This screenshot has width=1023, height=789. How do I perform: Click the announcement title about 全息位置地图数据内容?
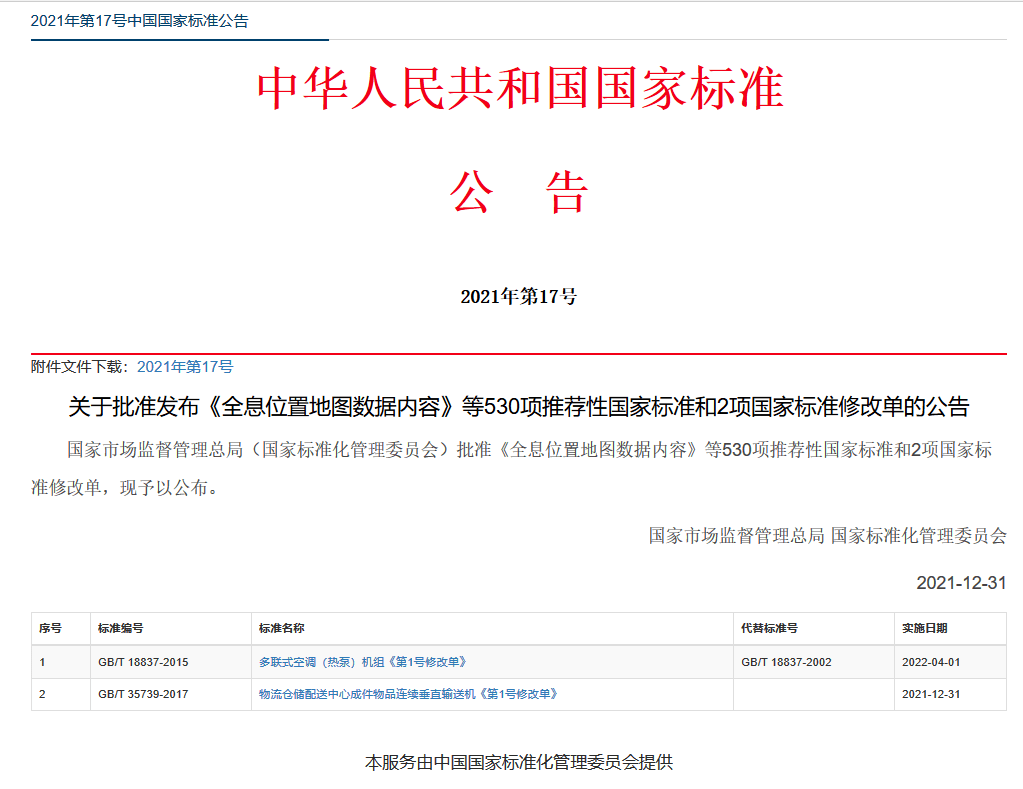point(518,407)
